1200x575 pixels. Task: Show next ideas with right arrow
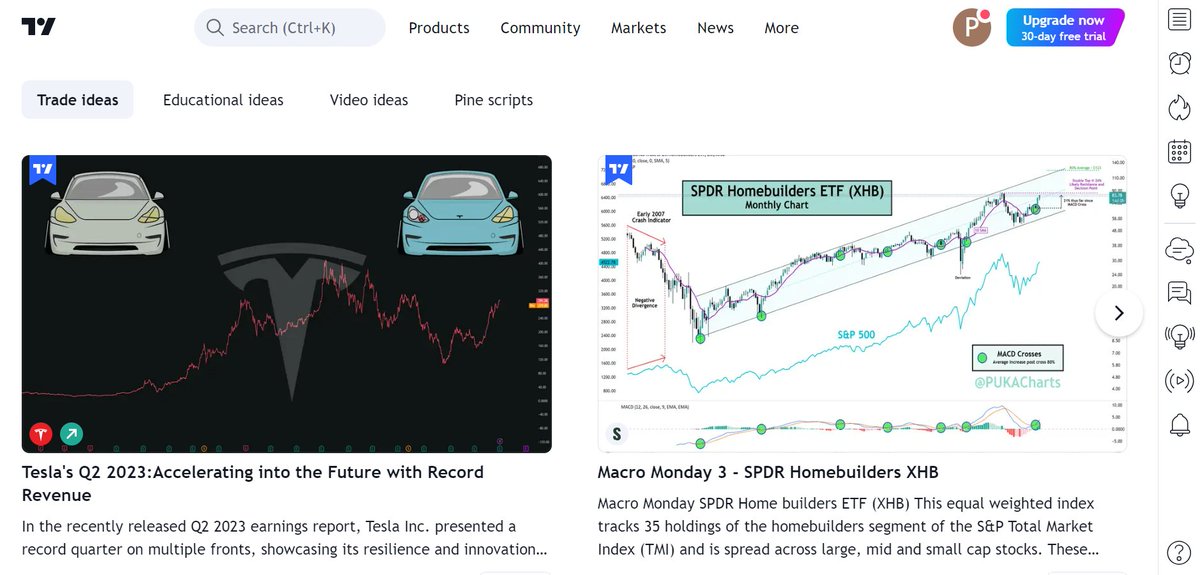point(1119,313)
